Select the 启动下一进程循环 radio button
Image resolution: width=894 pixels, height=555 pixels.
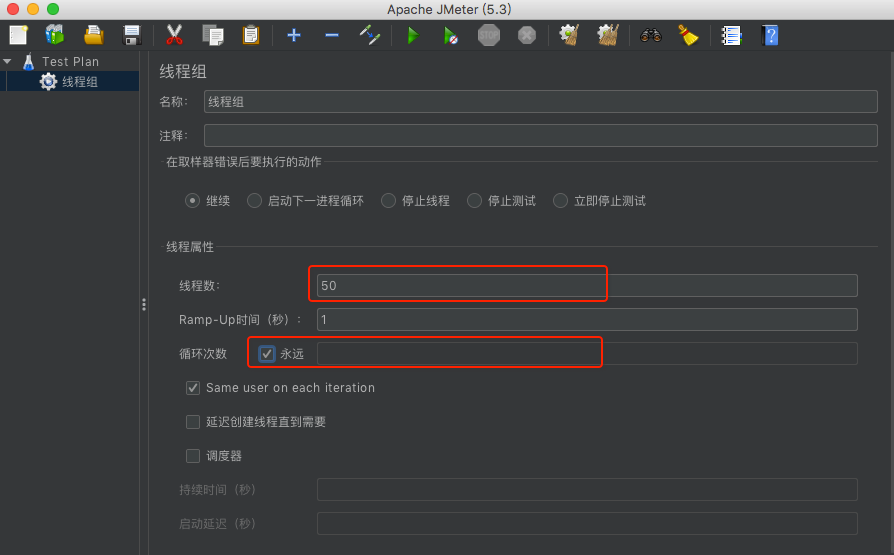click(x=254, y=201)
